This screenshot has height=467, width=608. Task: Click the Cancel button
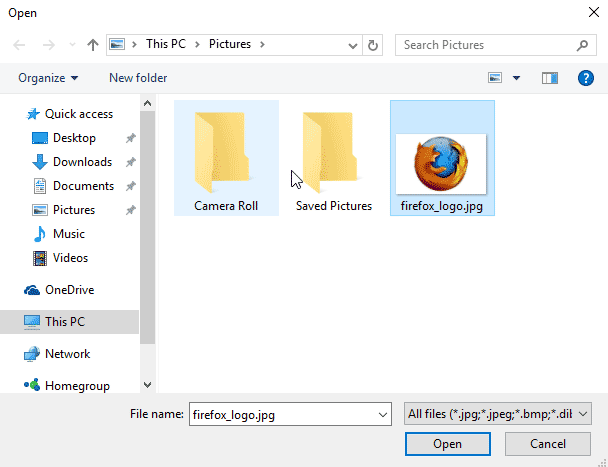[x=548, y=444]
